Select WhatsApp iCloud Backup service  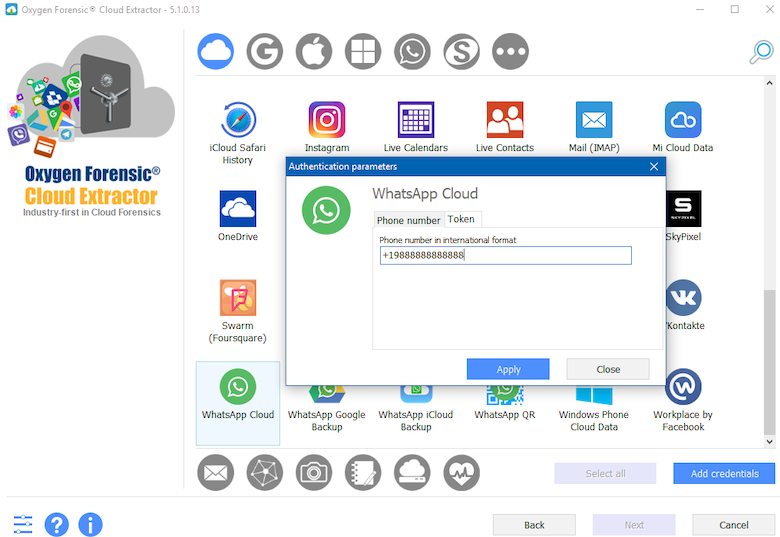coord(416,409)
